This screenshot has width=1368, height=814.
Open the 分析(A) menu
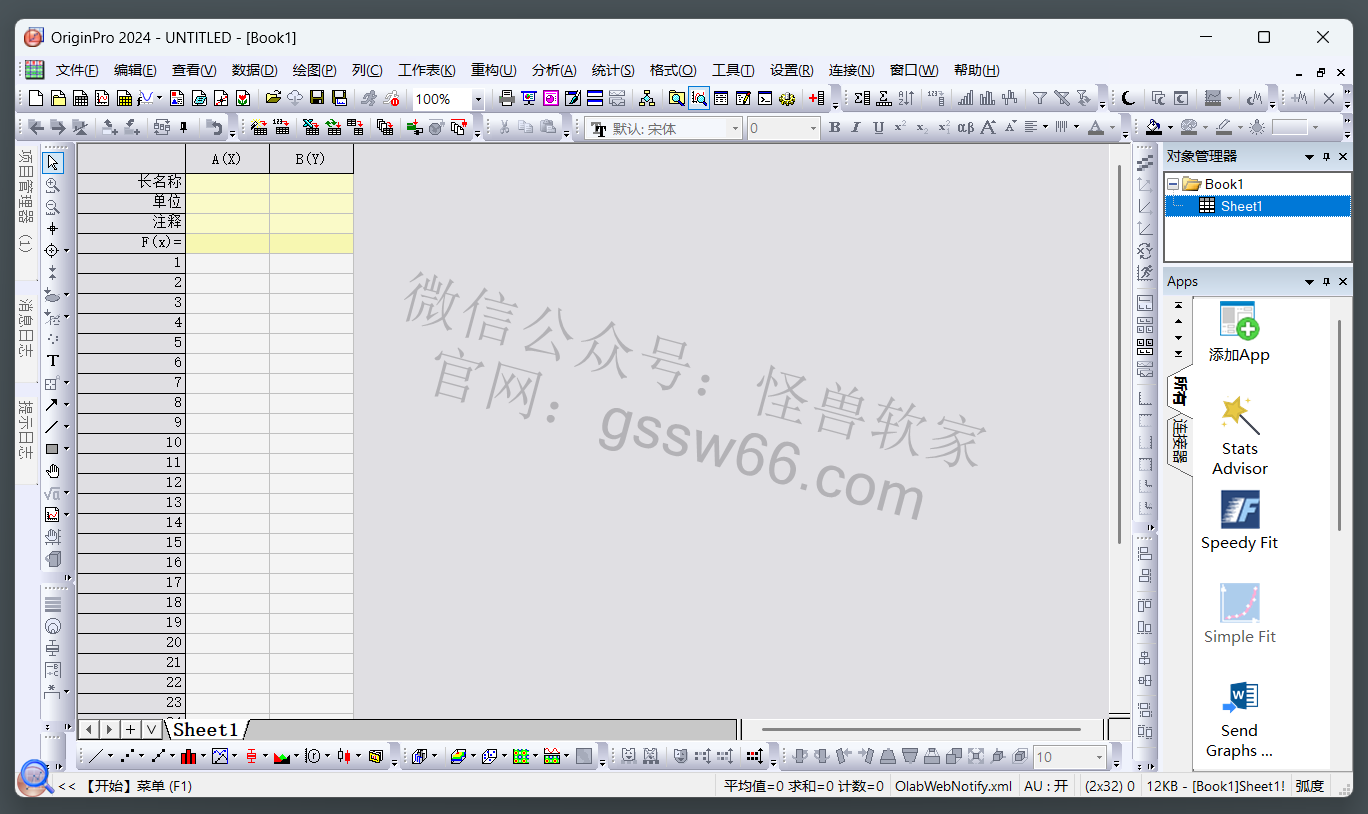554,70
